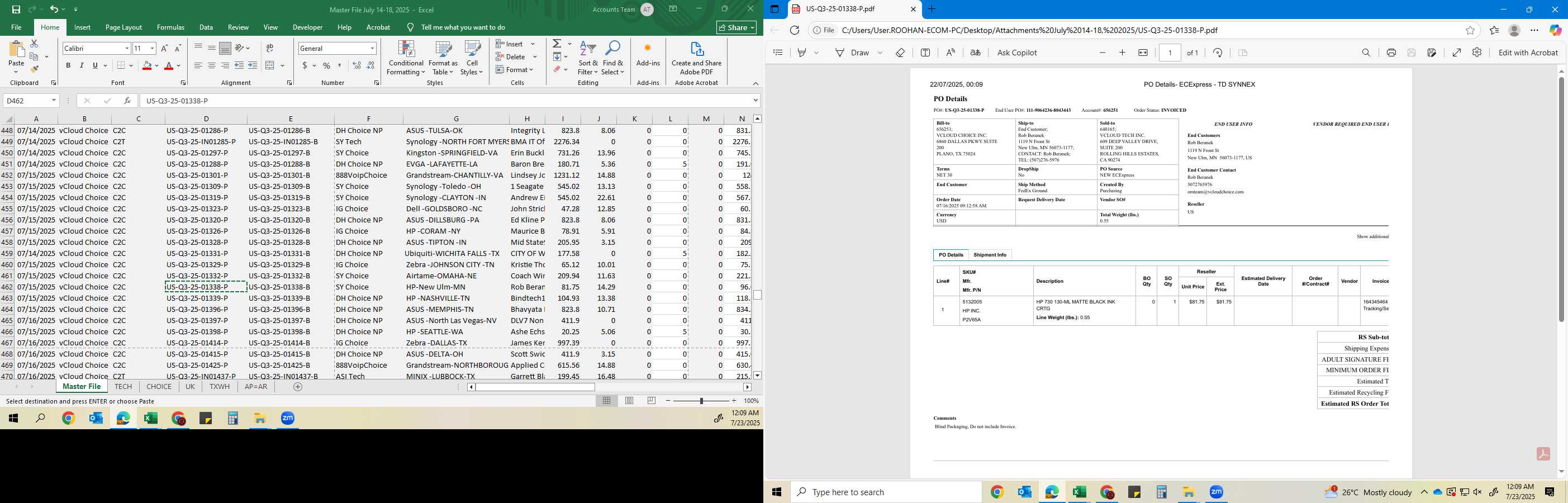Click the Font Color A icon
The width and height of the screenshot is (1568, 503).
169,66
